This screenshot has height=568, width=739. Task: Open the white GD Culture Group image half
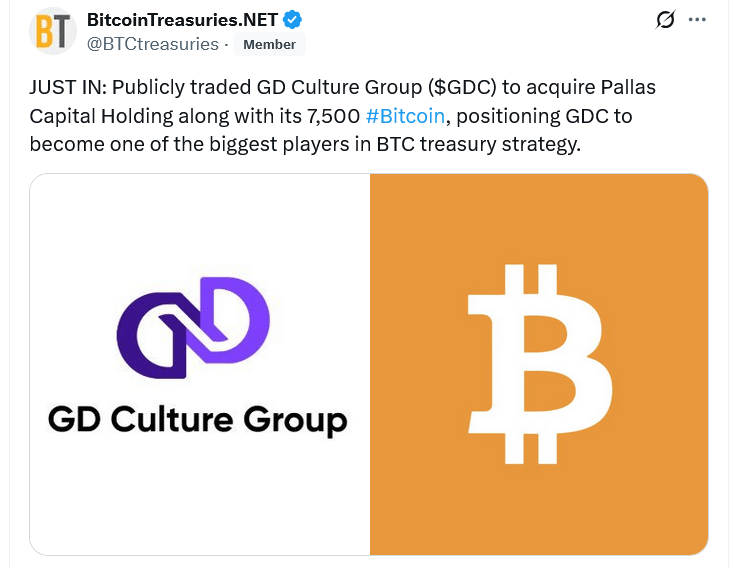point(200,490)
